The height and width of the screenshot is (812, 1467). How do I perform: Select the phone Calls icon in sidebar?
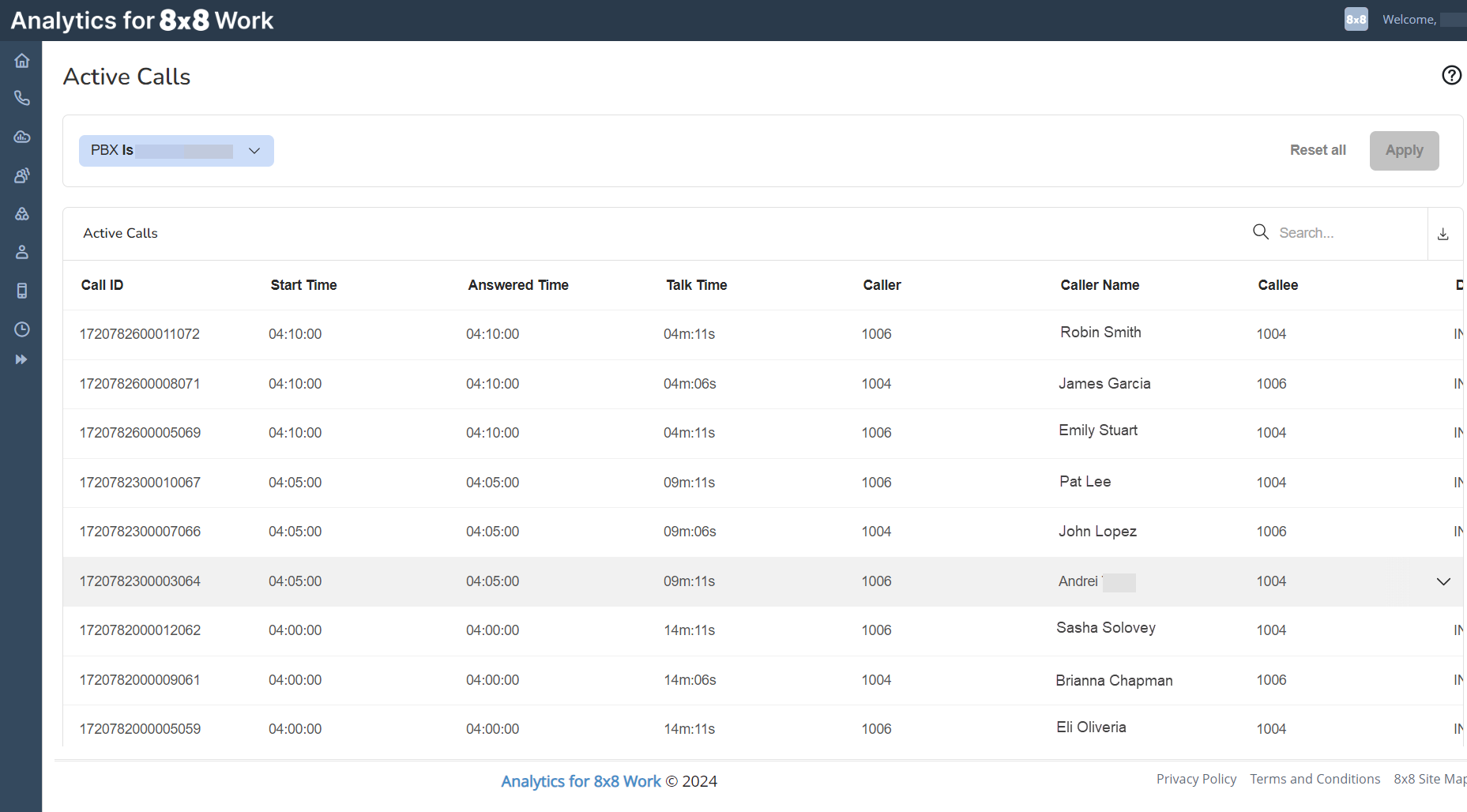coord(21,98)
